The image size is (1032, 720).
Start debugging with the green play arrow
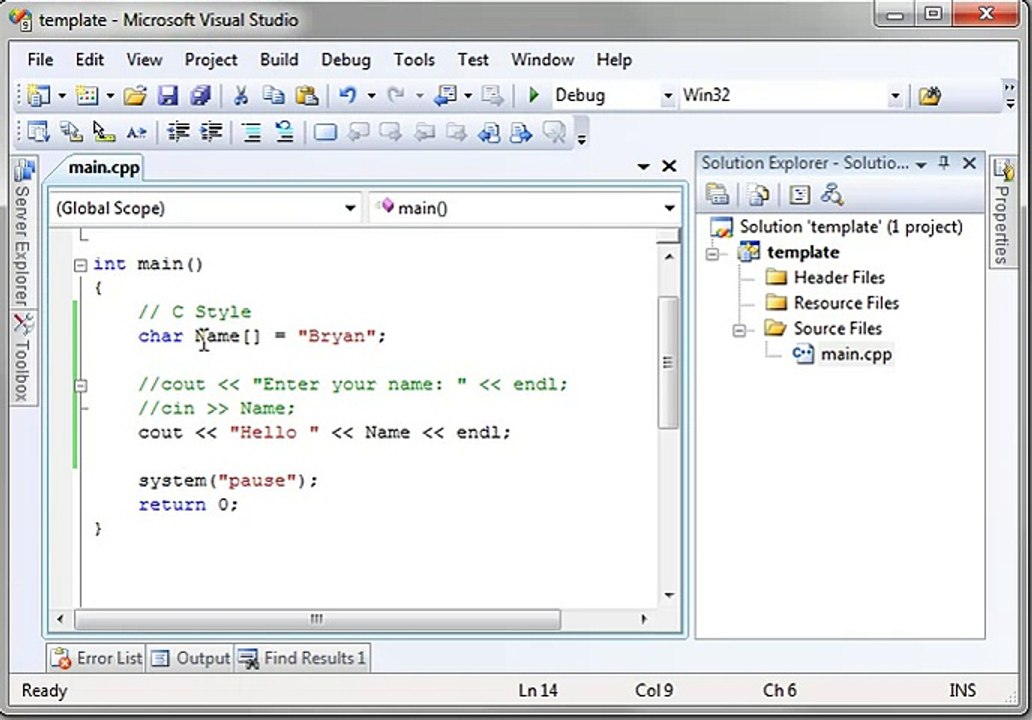tap(534, 95)
